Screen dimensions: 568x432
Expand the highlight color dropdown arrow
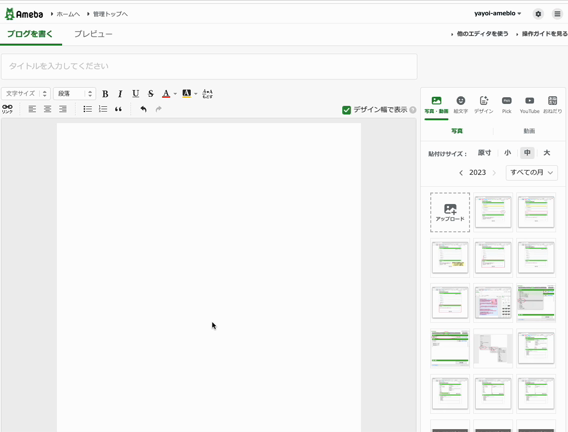[196, 94]
